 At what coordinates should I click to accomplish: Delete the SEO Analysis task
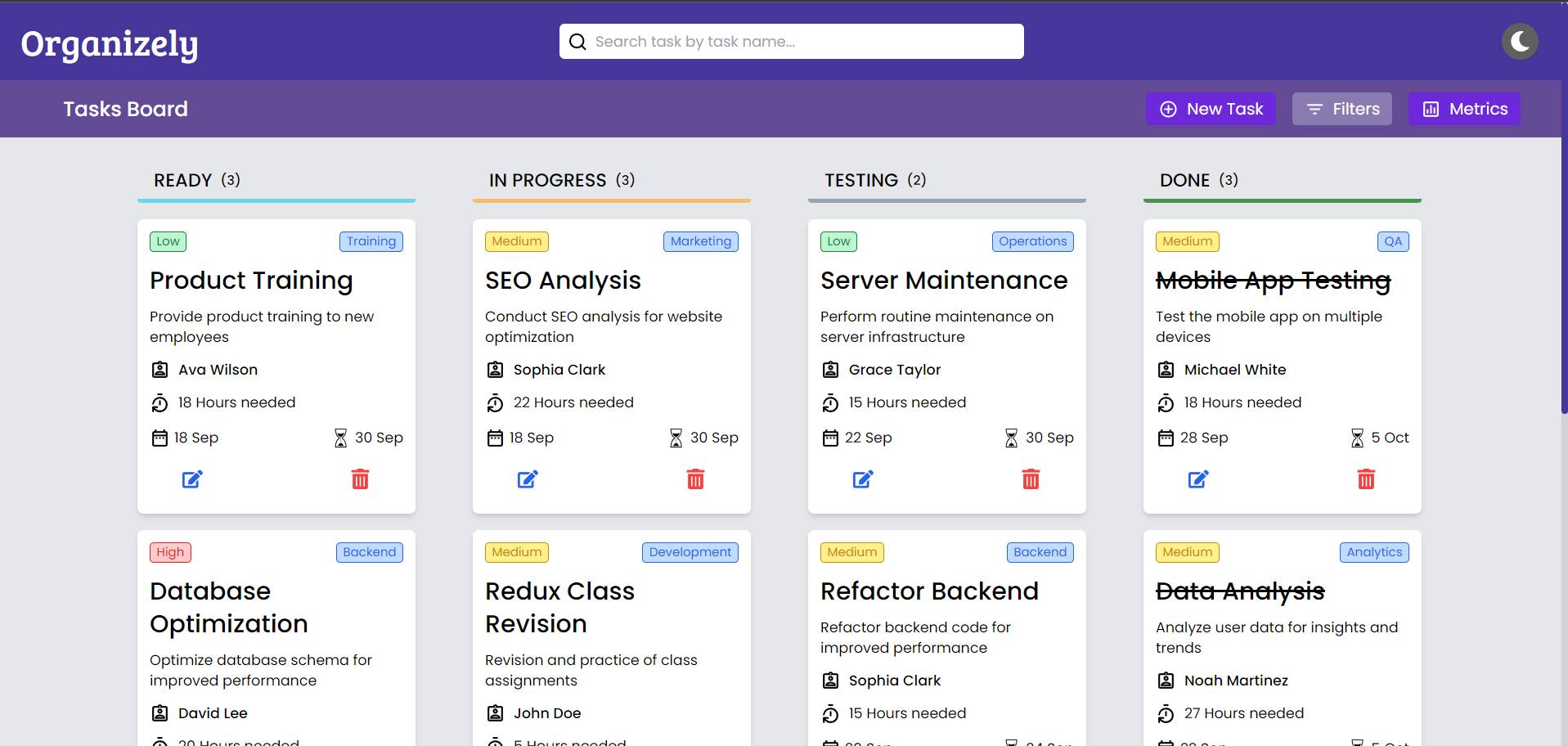pyautogui.click(x=695, y=479)
